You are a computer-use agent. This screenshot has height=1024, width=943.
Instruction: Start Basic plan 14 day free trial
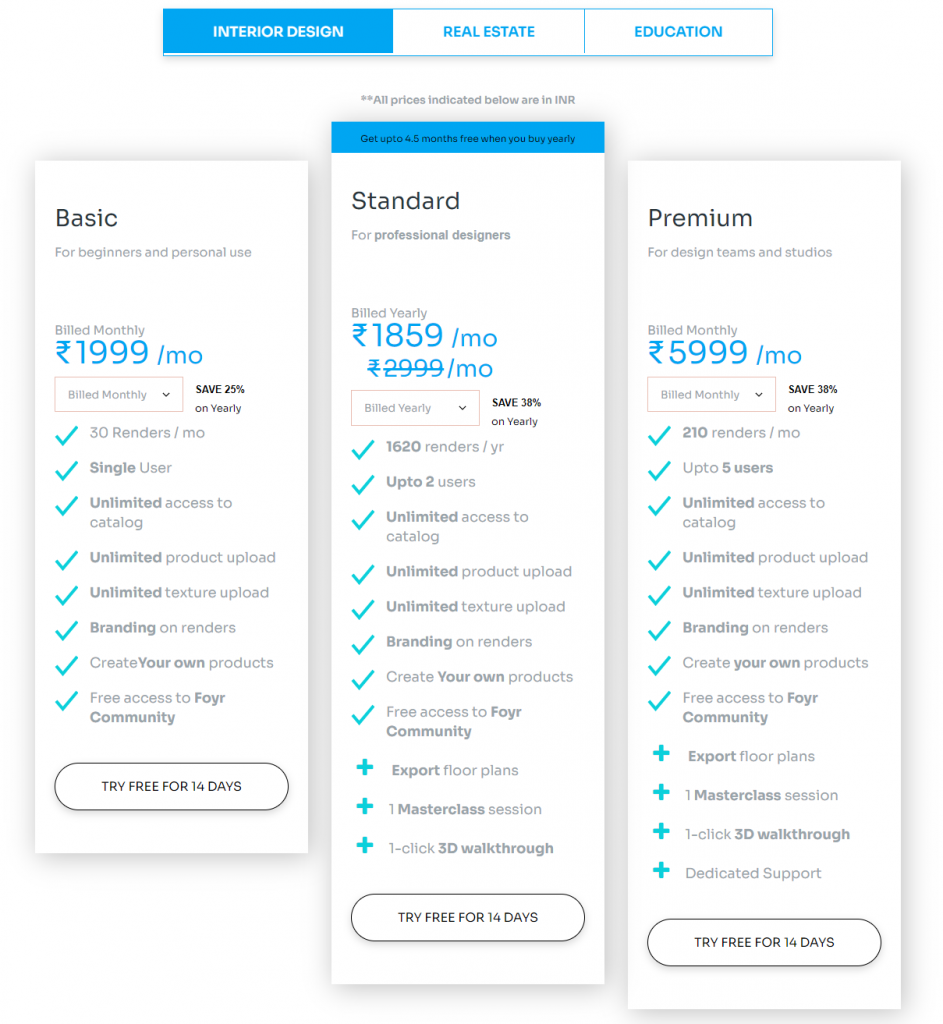(x=171, y=787)
